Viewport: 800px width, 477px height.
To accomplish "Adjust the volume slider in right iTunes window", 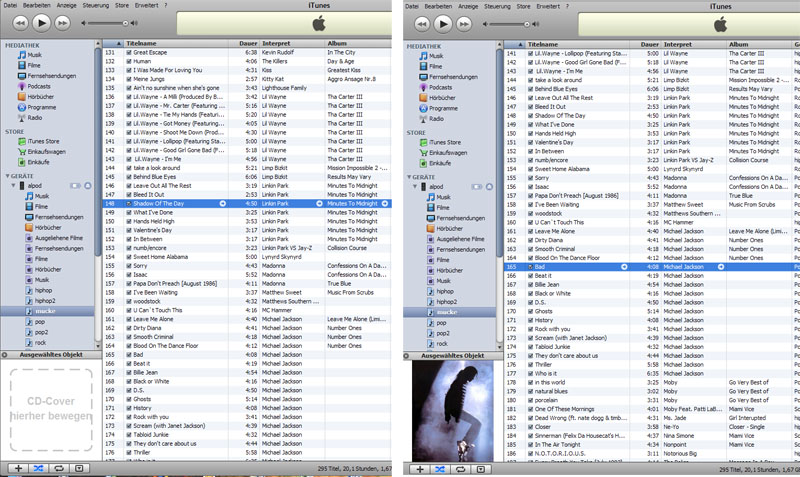I will pyautogui.click(x=527, y=24).
